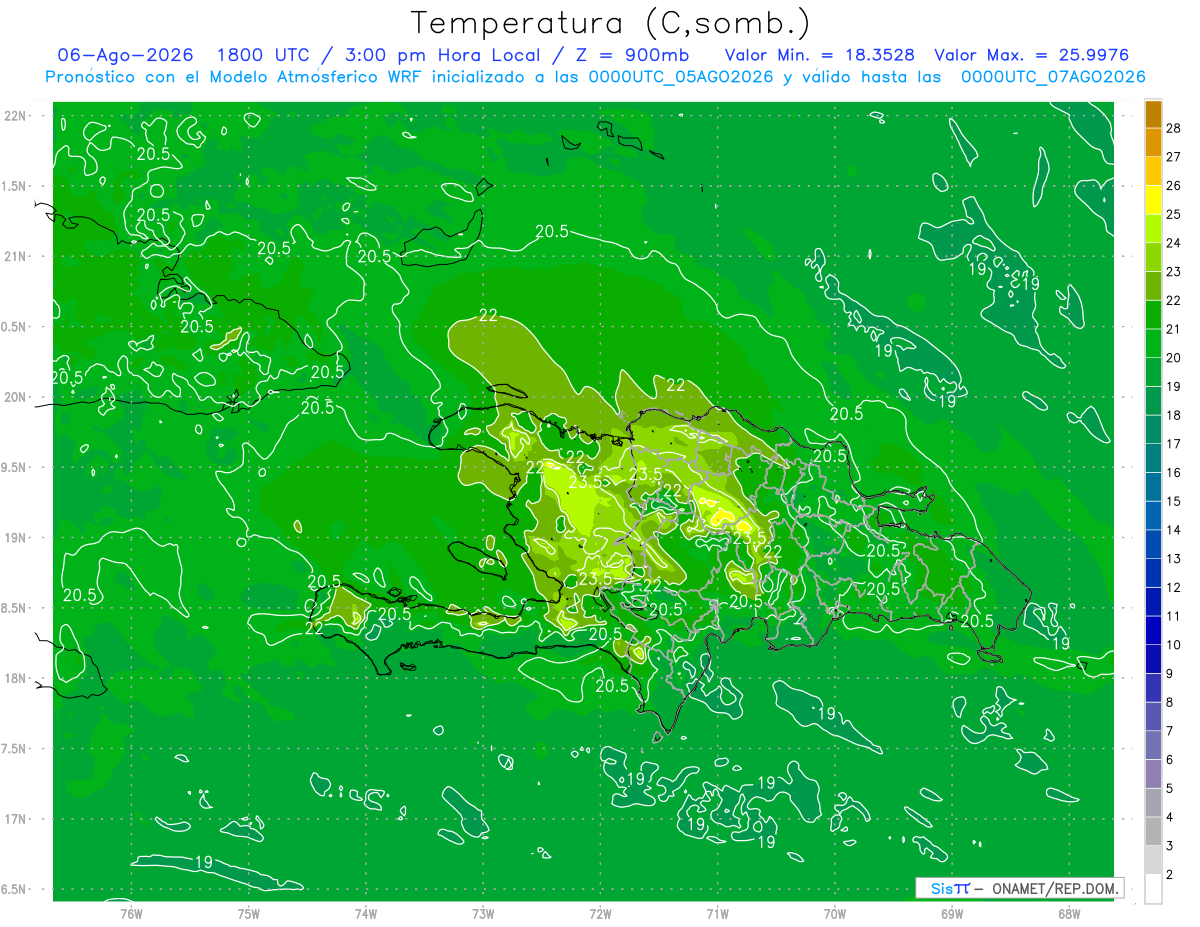Pick the white swatch below the 2 label
The height and width of the screenshot is (927, 1200).
click(x=1154, y=889)
